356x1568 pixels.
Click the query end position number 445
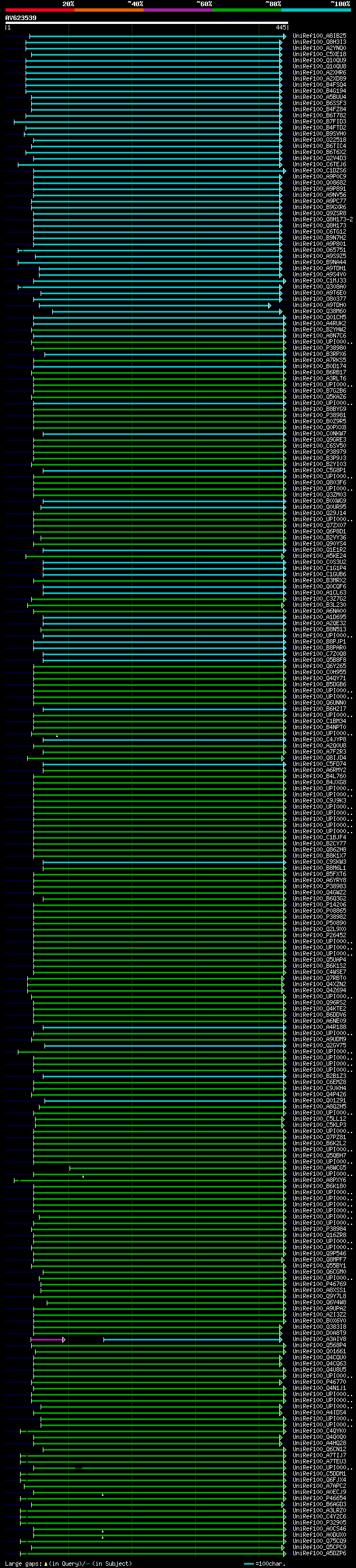coord(280,27)
